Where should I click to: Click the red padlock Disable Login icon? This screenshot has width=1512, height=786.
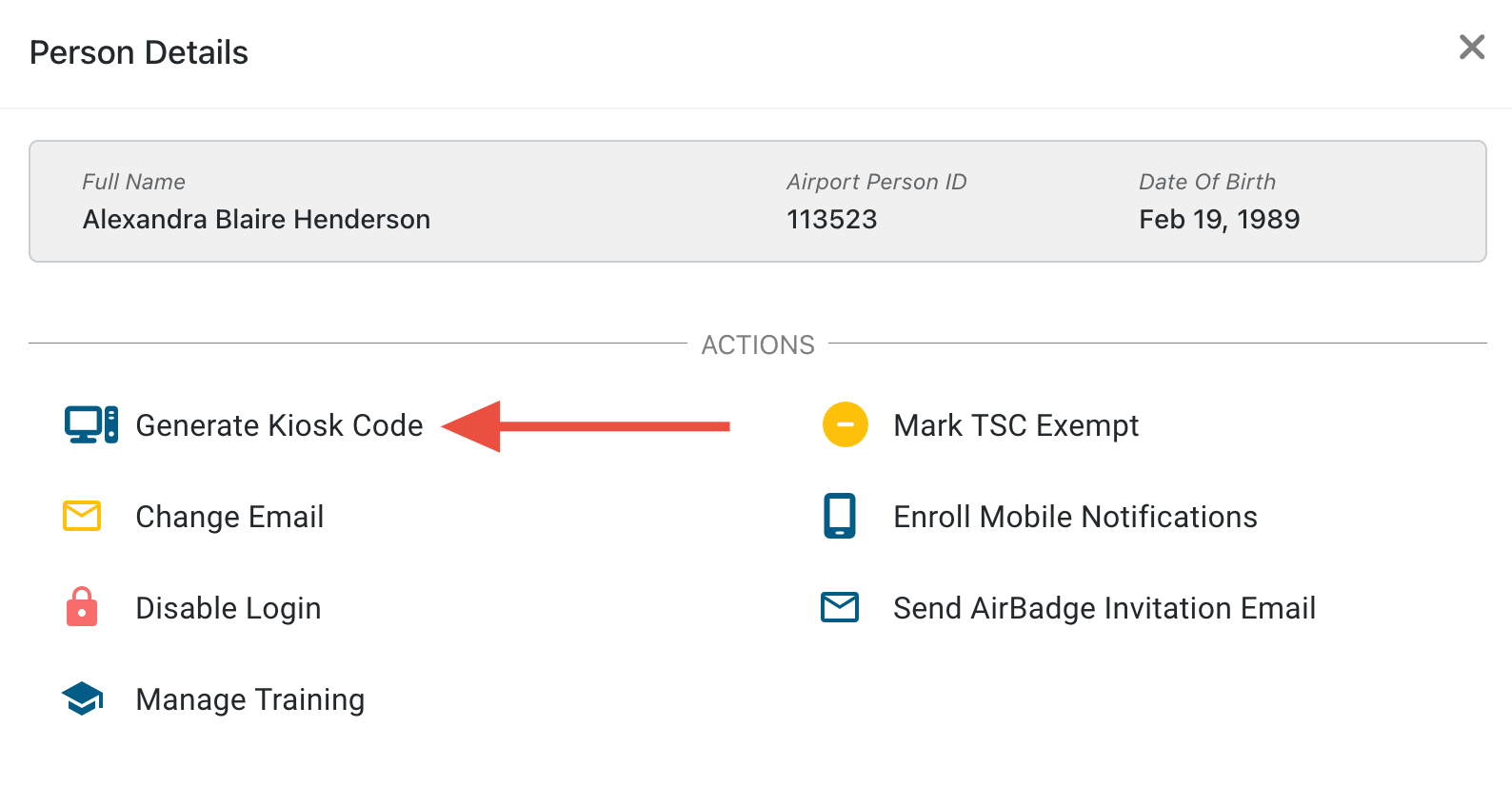[x=82, y=606]
